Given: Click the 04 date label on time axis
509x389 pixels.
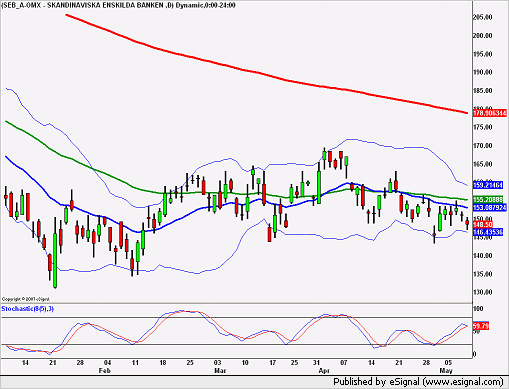Looking at the screenshot, I should pos(107,363).
